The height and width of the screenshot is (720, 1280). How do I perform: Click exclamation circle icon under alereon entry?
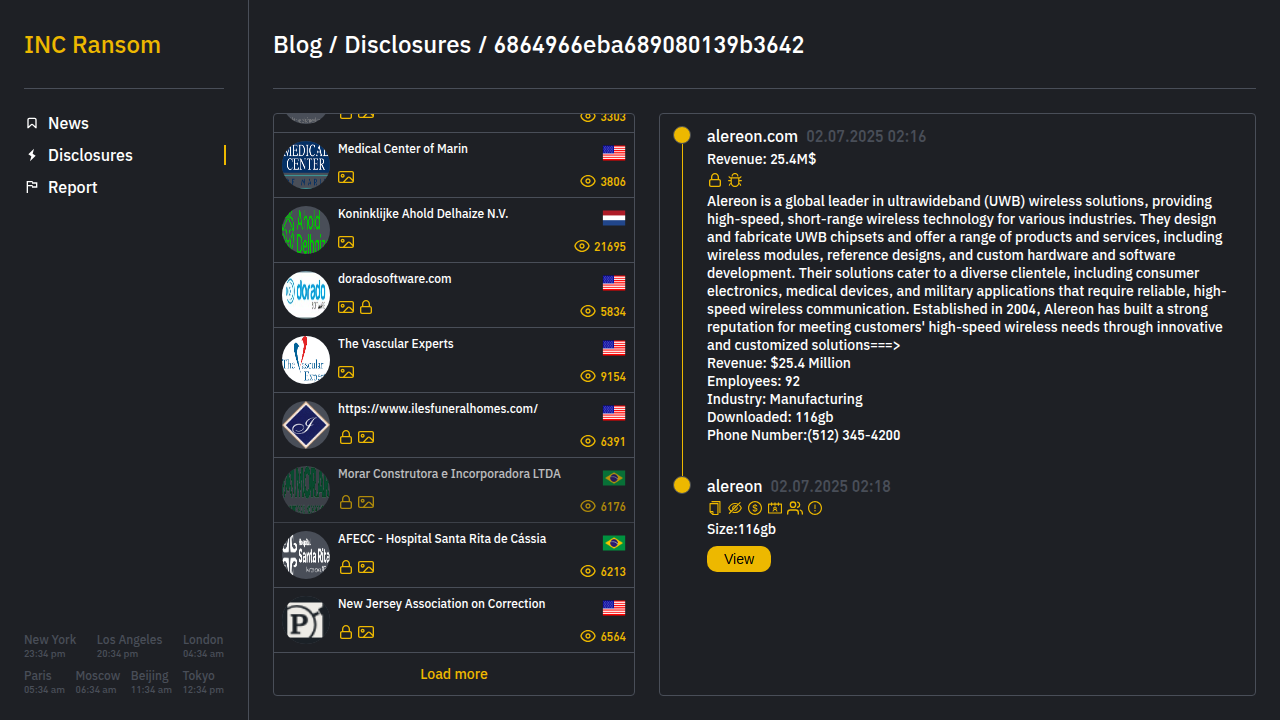point(815,508)
